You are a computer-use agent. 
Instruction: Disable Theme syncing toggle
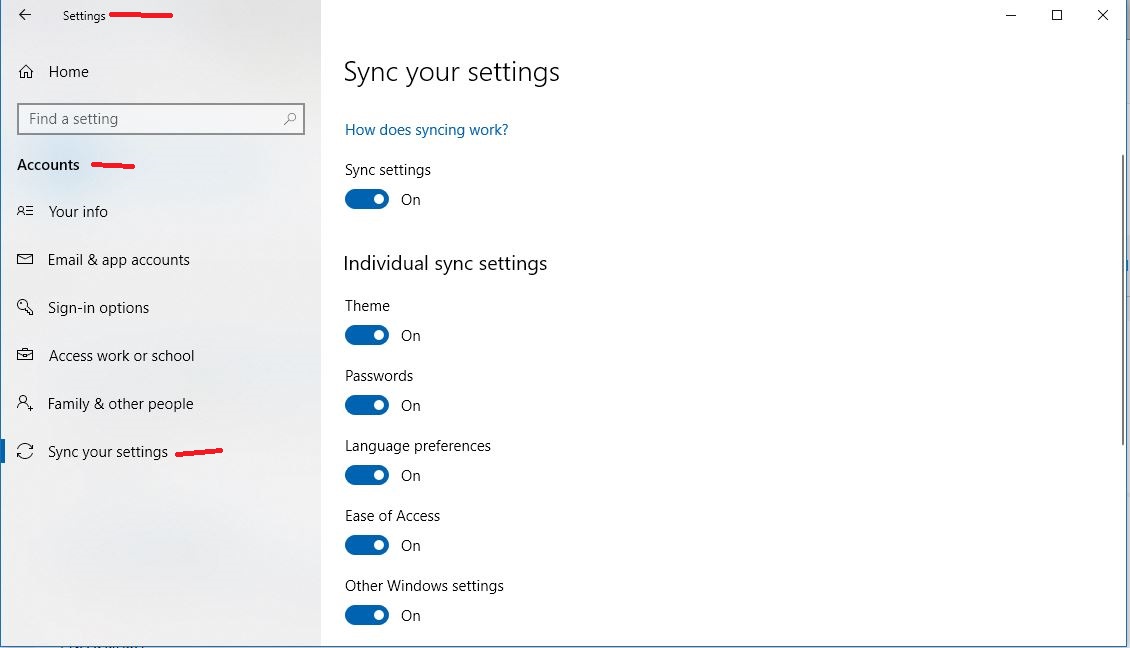pyautogui.click(x=367, y=335)
